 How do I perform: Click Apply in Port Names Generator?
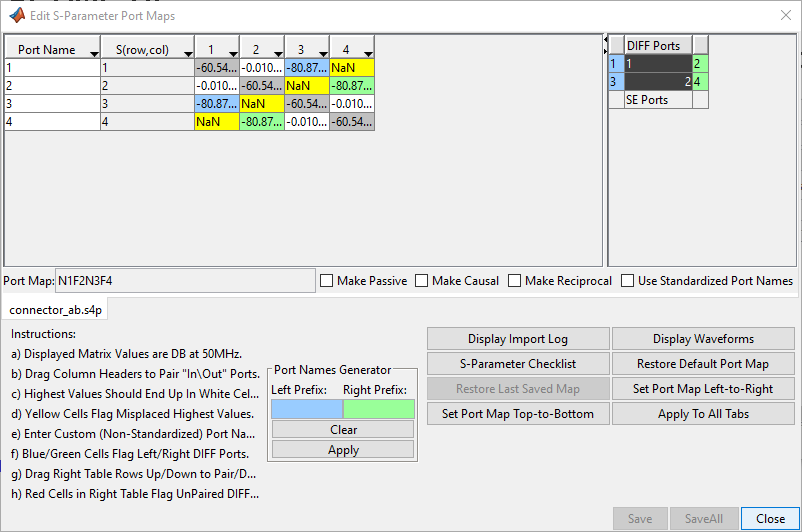pos(343,450)
